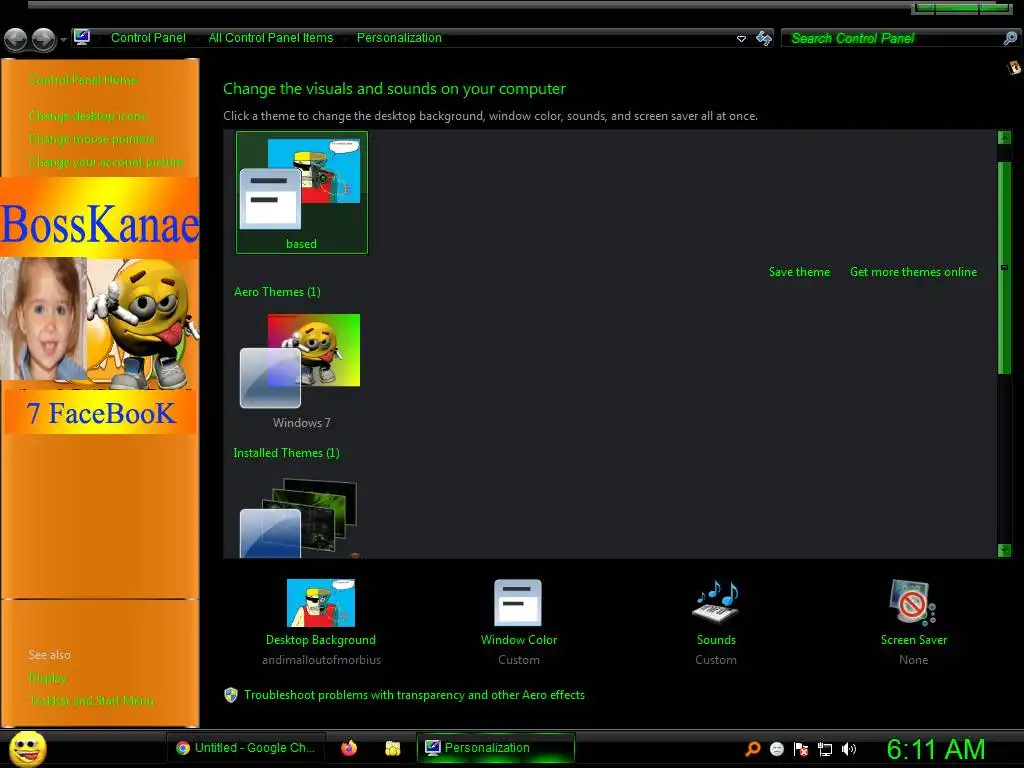
Task: Open Action Center flag tray icon
Action: pyautogui.click(x=801, y=749)
